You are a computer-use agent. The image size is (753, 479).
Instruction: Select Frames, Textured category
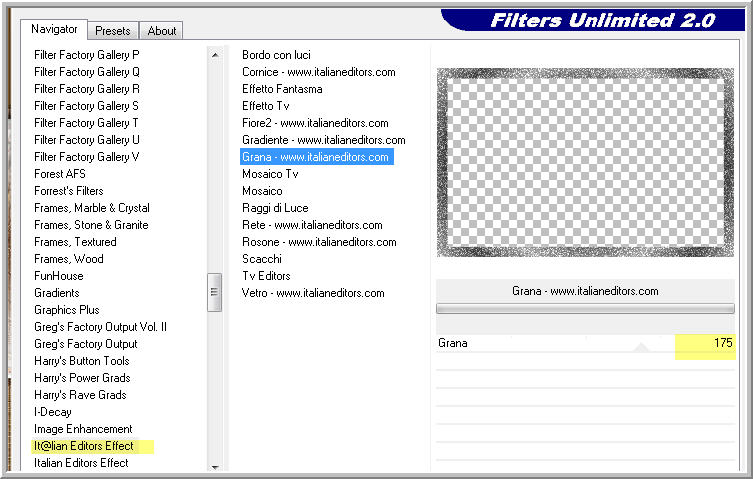pyautogui.click(x=75, y=242)
